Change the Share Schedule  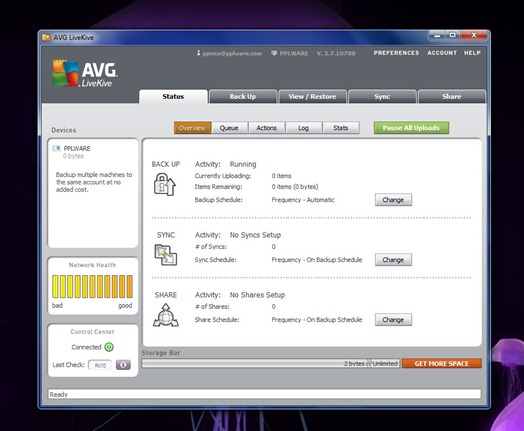point(393,319)
